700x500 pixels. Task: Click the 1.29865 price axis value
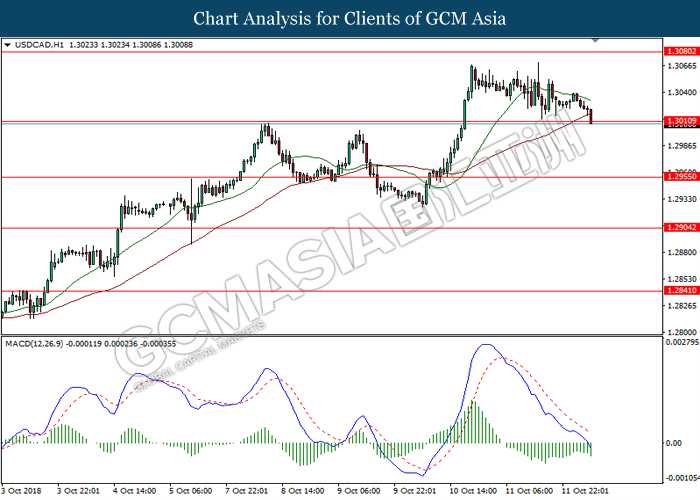tap(682, 146)
